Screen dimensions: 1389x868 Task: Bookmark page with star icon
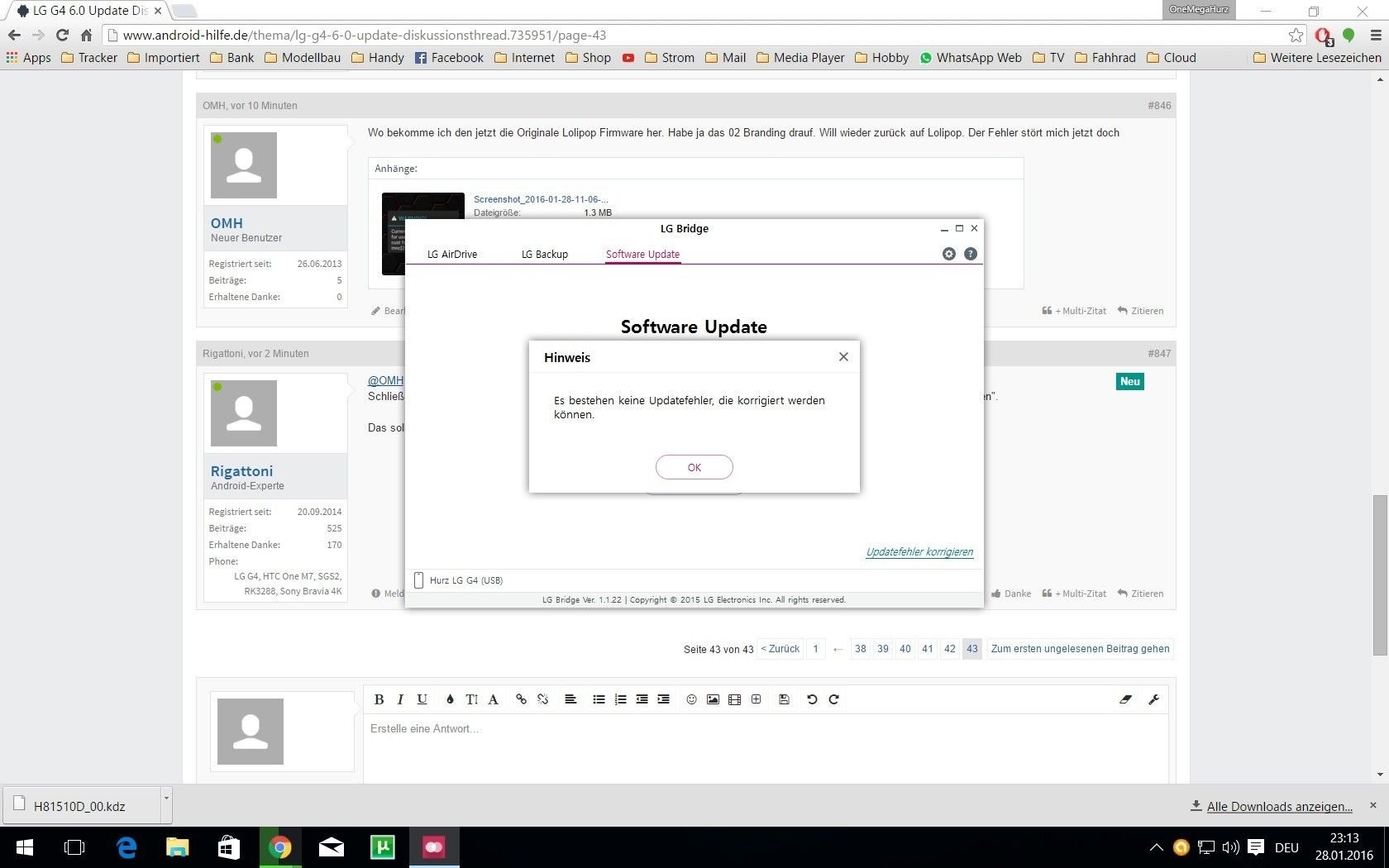1296,36
